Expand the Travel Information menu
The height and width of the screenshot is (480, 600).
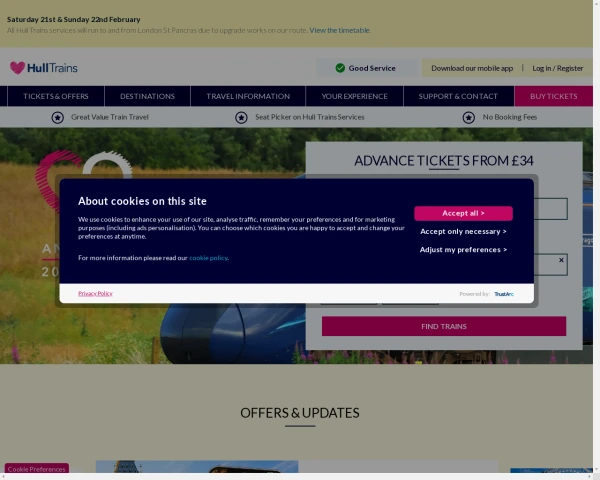(x=248, y=96)
